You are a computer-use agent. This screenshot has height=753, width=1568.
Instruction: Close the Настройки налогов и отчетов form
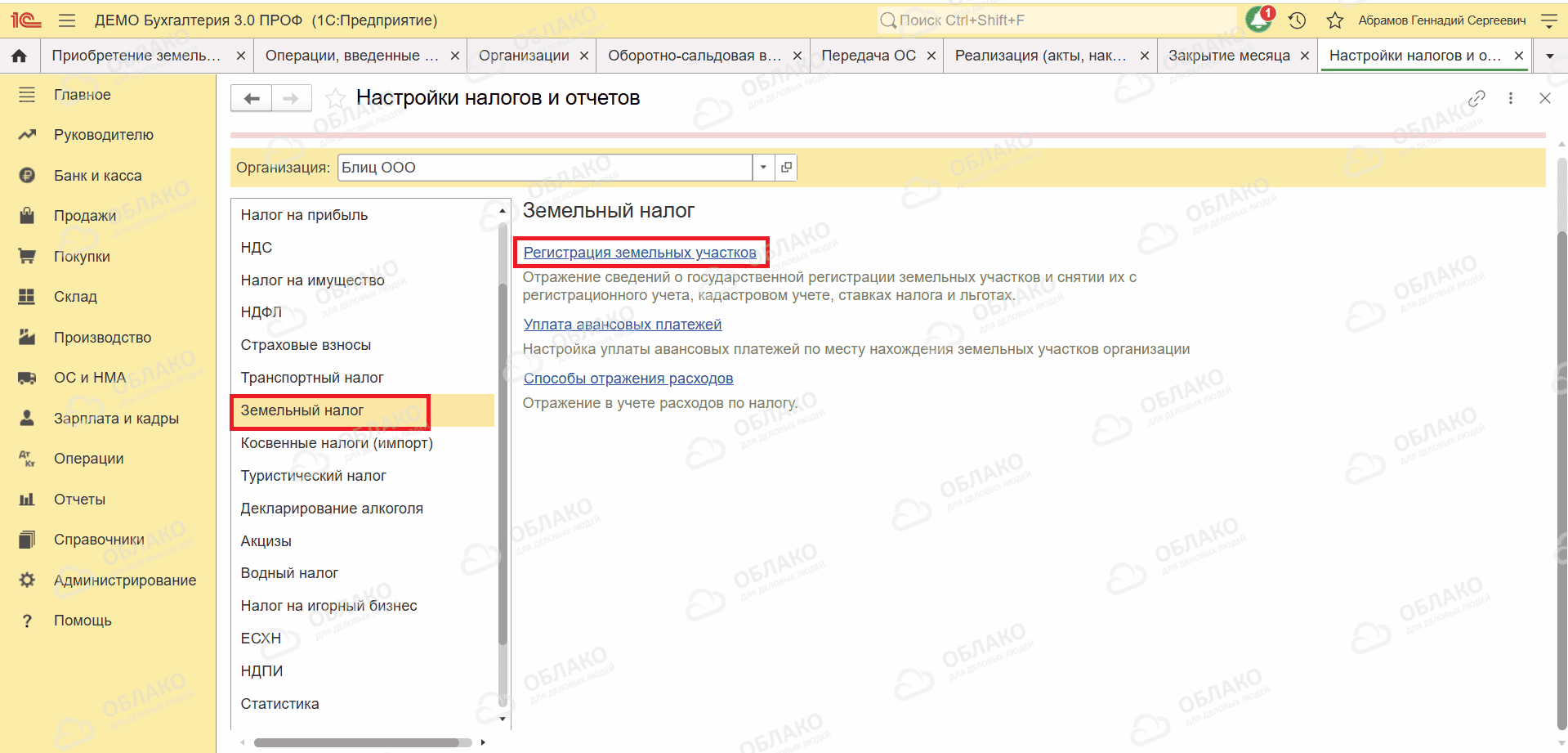[x=1545, y=98]
